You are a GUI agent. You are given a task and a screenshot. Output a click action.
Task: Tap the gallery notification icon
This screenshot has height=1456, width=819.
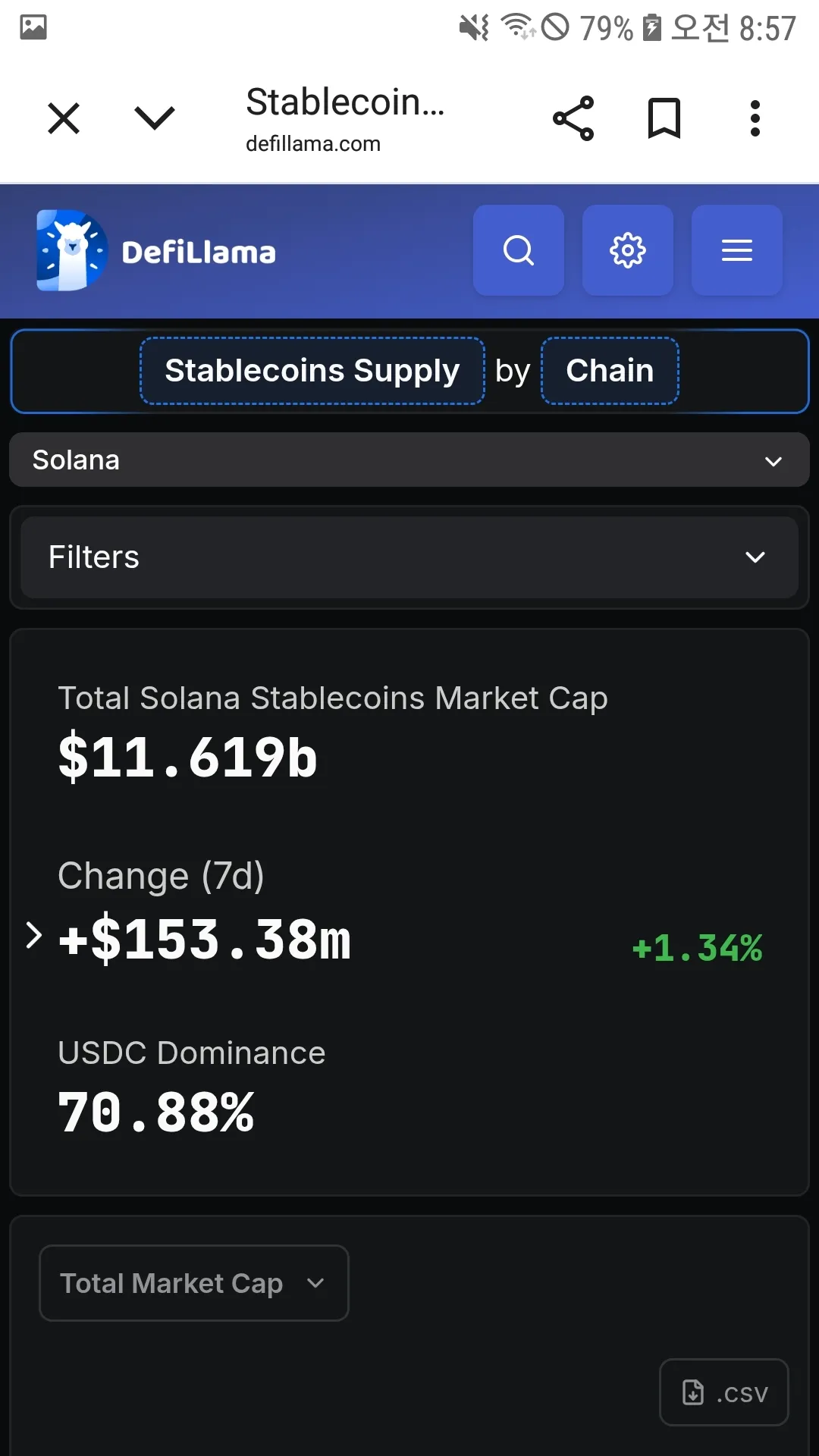33,27
